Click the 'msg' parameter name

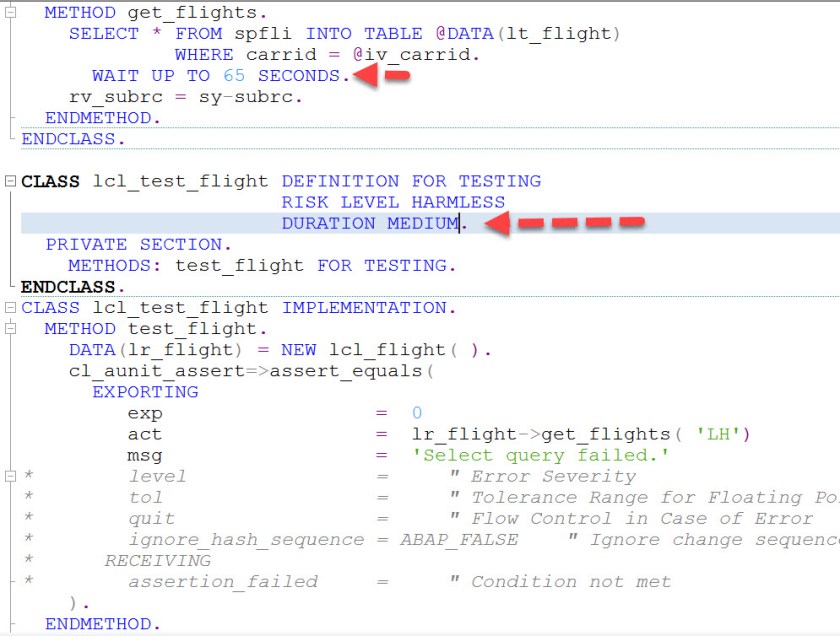point(145,455)
